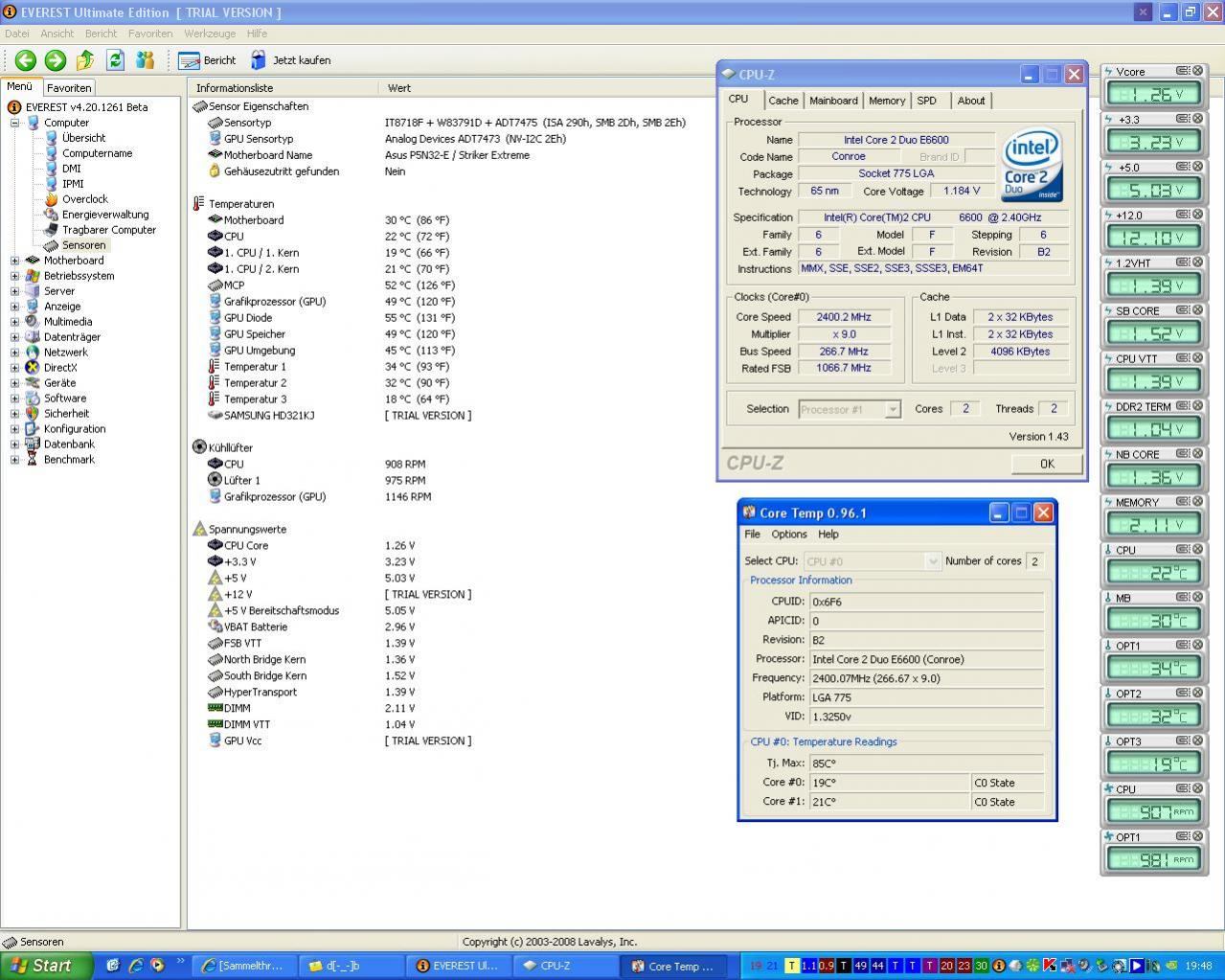Click Jetzt kaufen in toolbar

(x=291, y=60)
